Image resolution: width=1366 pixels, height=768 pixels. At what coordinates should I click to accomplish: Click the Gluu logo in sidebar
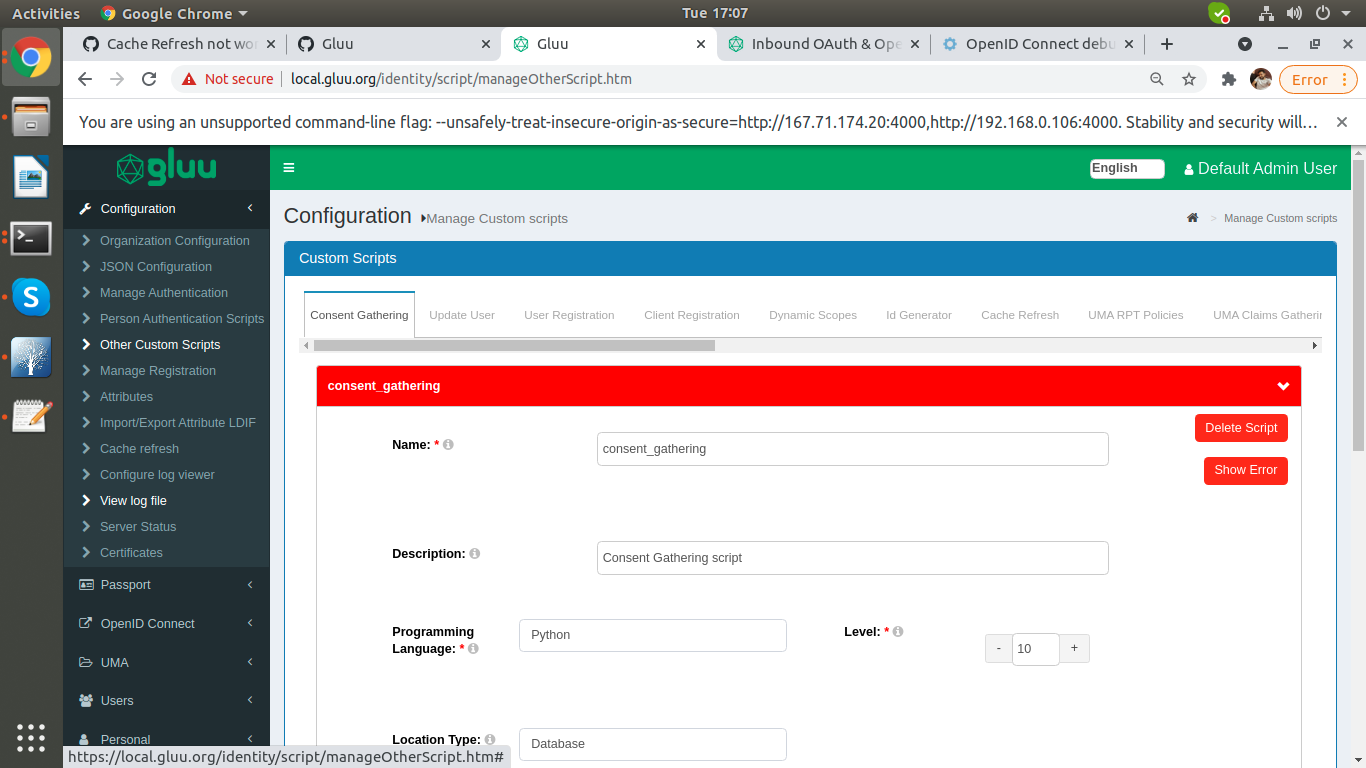166,168
